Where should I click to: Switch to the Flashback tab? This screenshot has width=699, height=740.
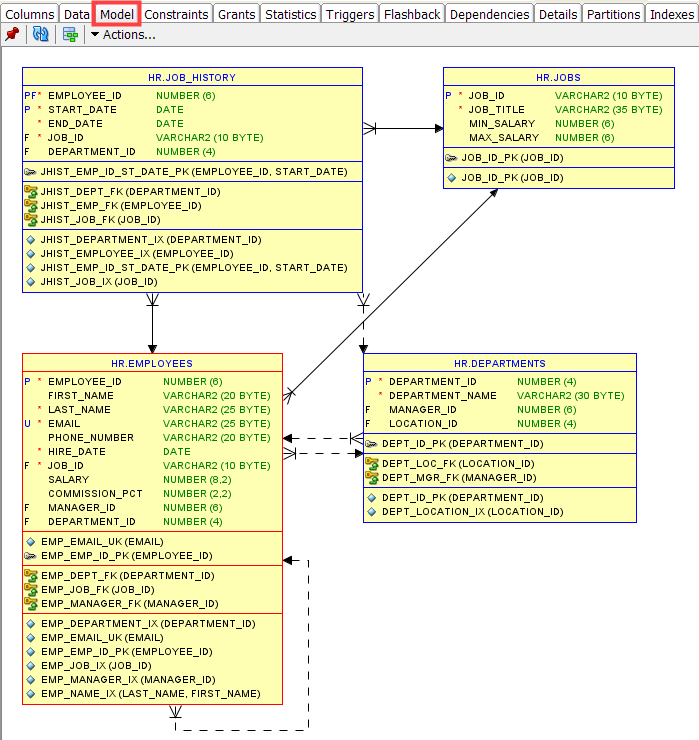[412, 15]
